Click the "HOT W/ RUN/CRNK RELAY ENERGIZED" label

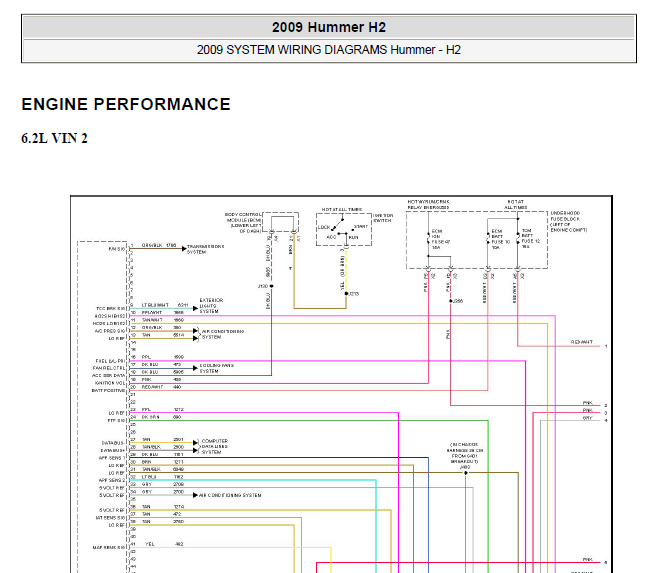tap(428, 205)
